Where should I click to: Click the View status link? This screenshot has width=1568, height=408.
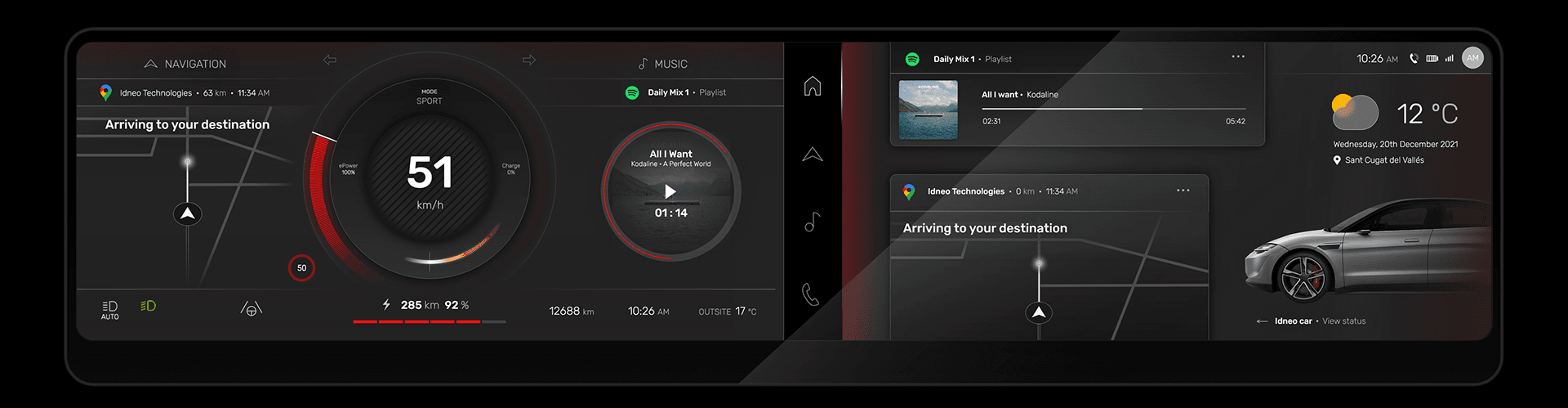tap(1343, 321)
